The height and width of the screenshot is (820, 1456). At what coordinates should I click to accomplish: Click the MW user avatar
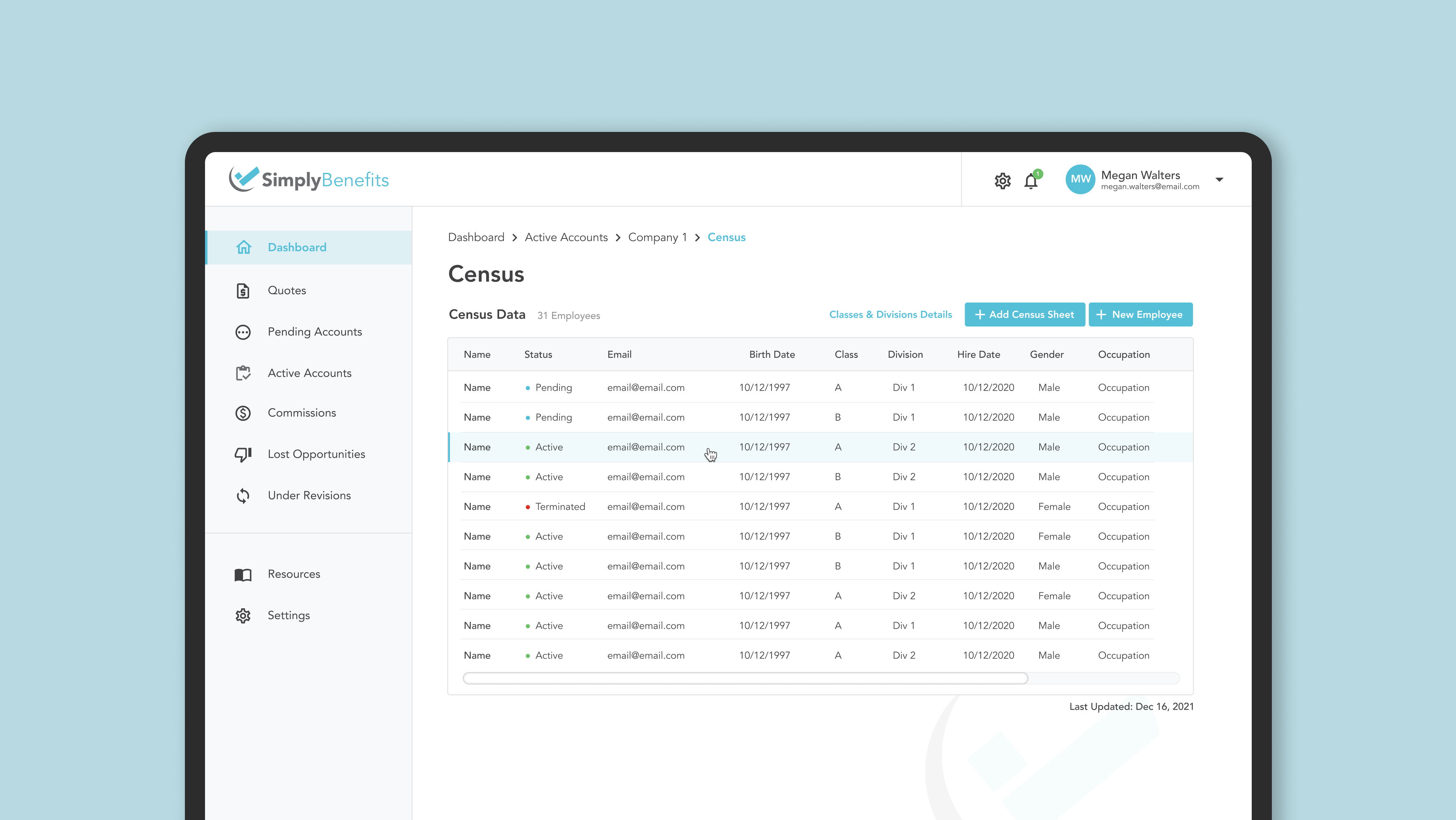pyautogui.click(x=1080, y=179)
